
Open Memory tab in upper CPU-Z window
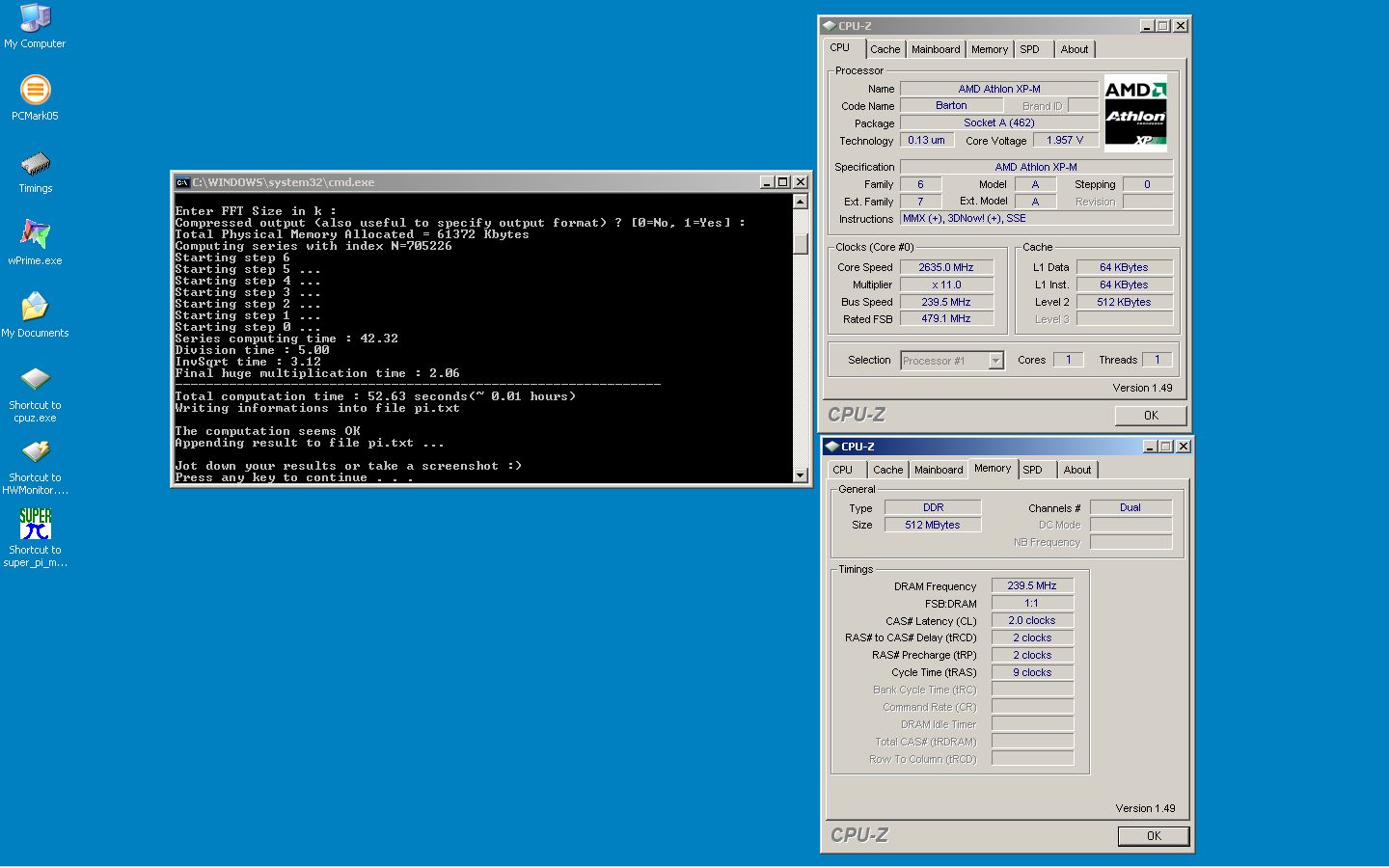pos(990,49)
